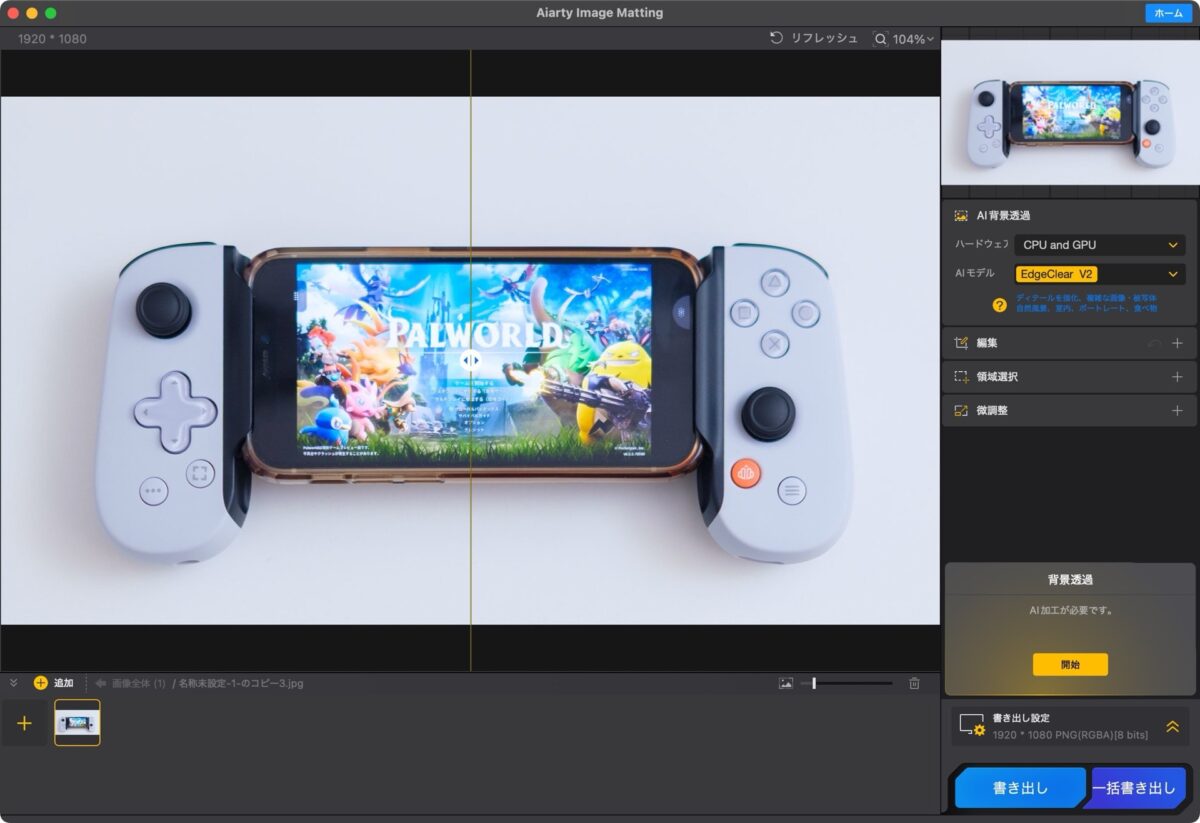Screen dimensions: 1200x823
Task: Click the ハードウェア hardware label
Action: (x=981, y=244)
